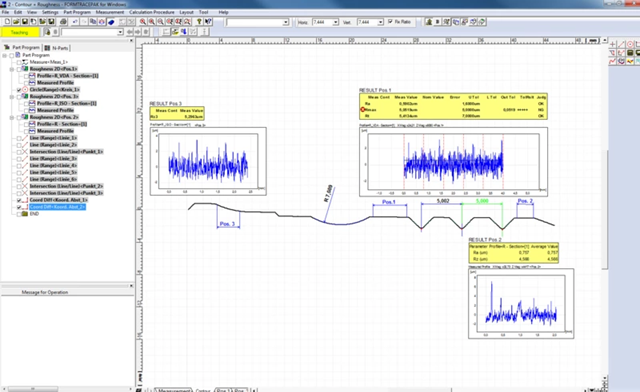Switch to the N-Parts tab
This screenshot has height=392, width=640.
[x=57, y=48]
